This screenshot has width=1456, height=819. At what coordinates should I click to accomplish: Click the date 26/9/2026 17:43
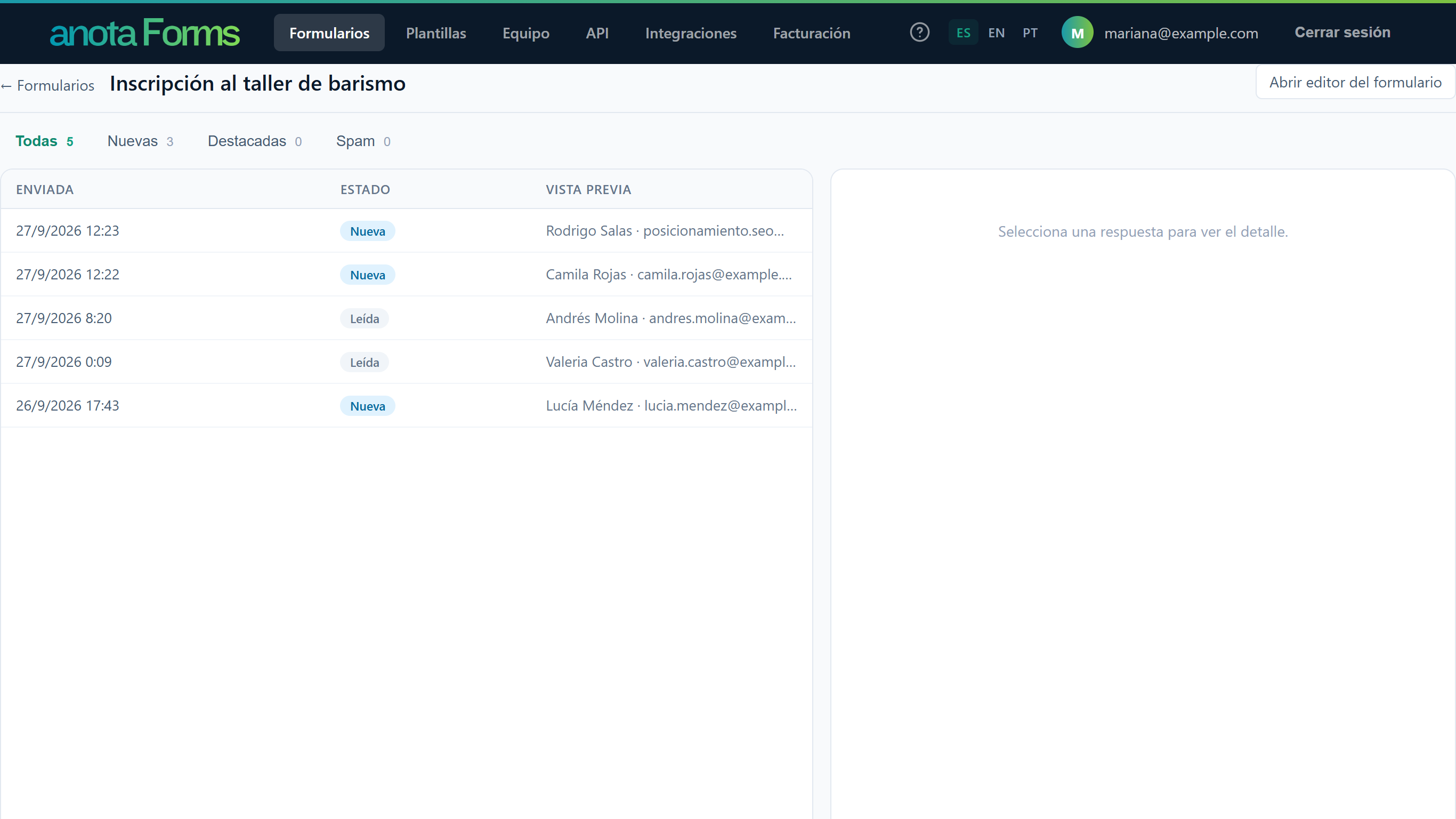[67, 406]
